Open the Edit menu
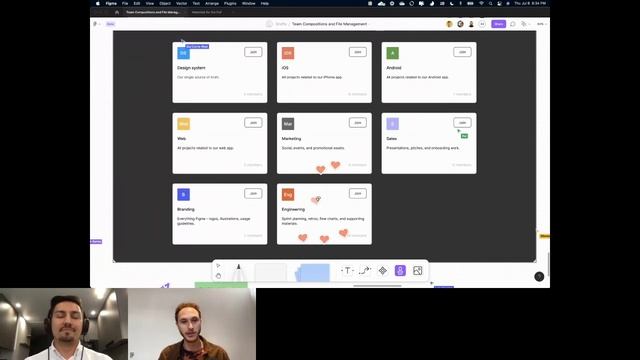This screenshot has height=360, width=640. (137, 3)
